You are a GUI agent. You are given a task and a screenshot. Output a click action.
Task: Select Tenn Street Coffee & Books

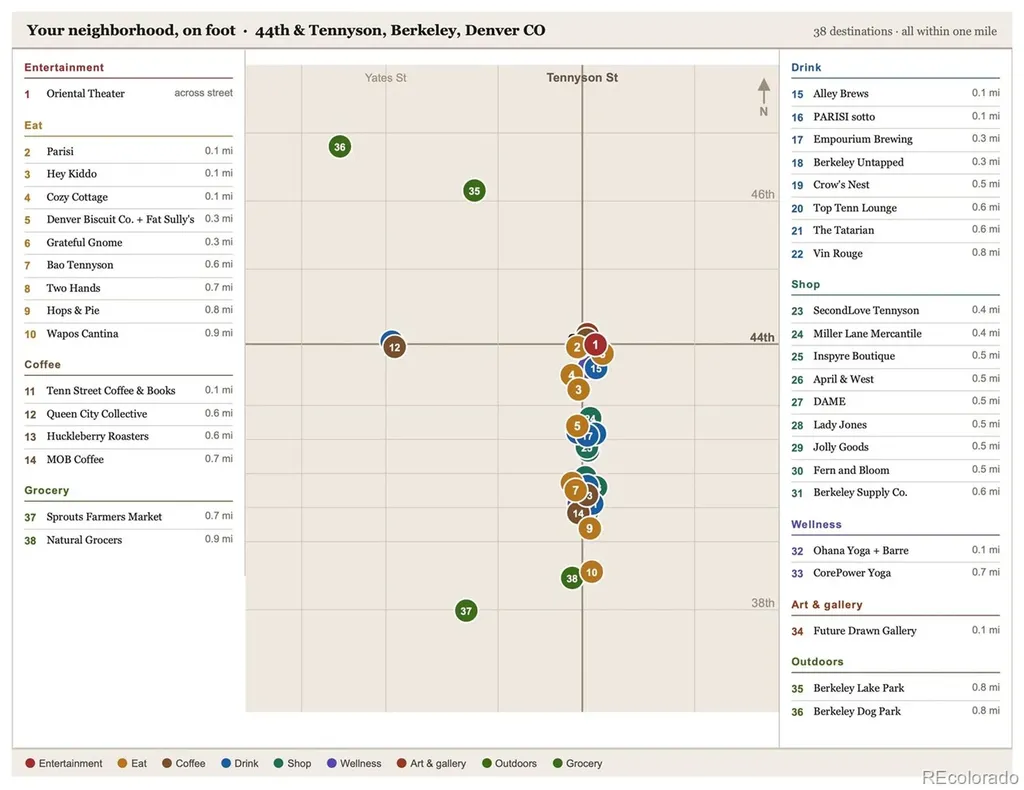pyautogui.click(x=129, y=390)
